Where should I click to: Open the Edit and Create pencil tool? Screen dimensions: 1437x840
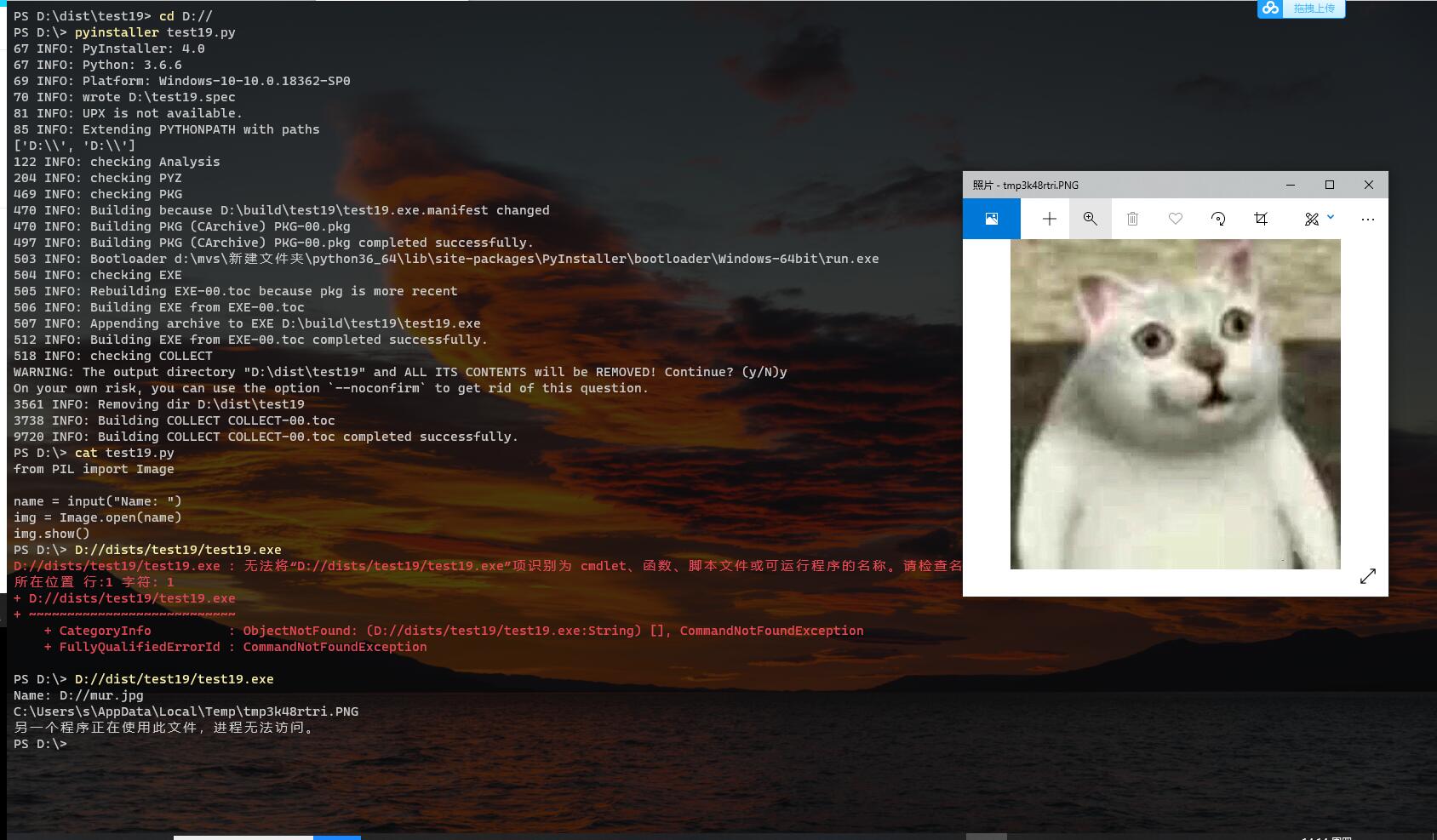pos(1311,220)
